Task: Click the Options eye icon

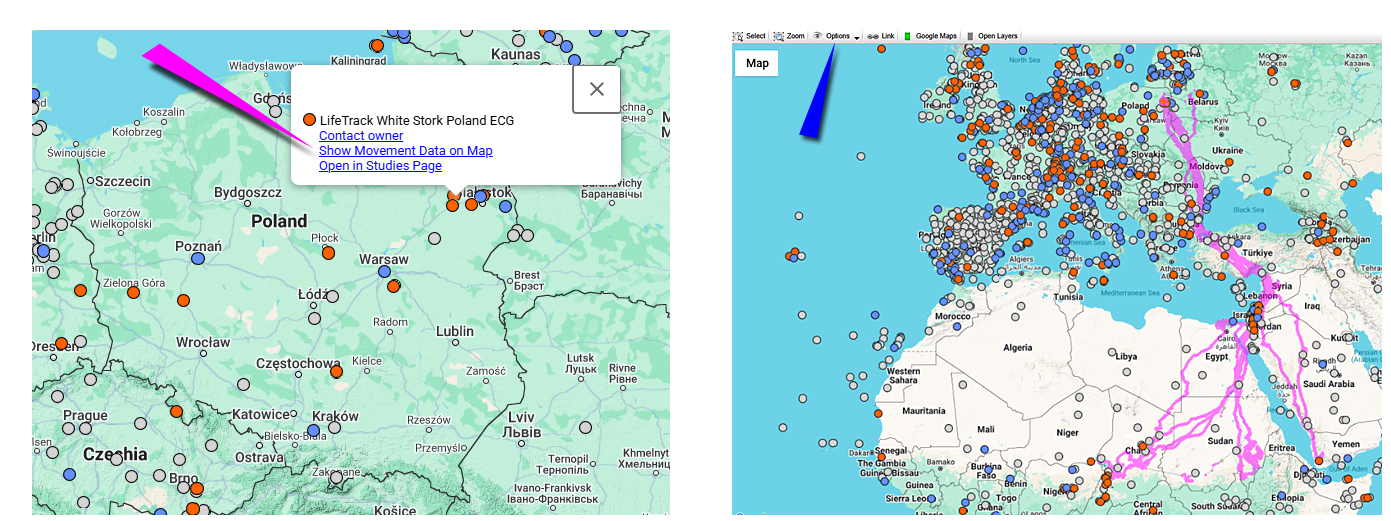Action: [817, 36]
